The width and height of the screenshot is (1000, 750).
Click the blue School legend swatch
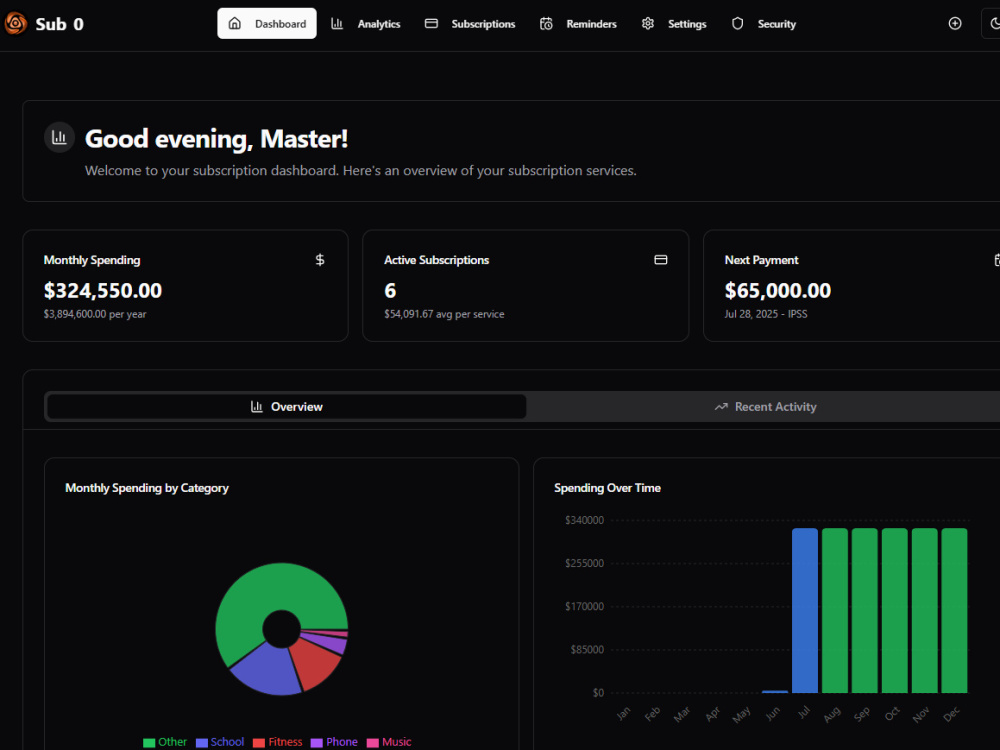(202, 742)
